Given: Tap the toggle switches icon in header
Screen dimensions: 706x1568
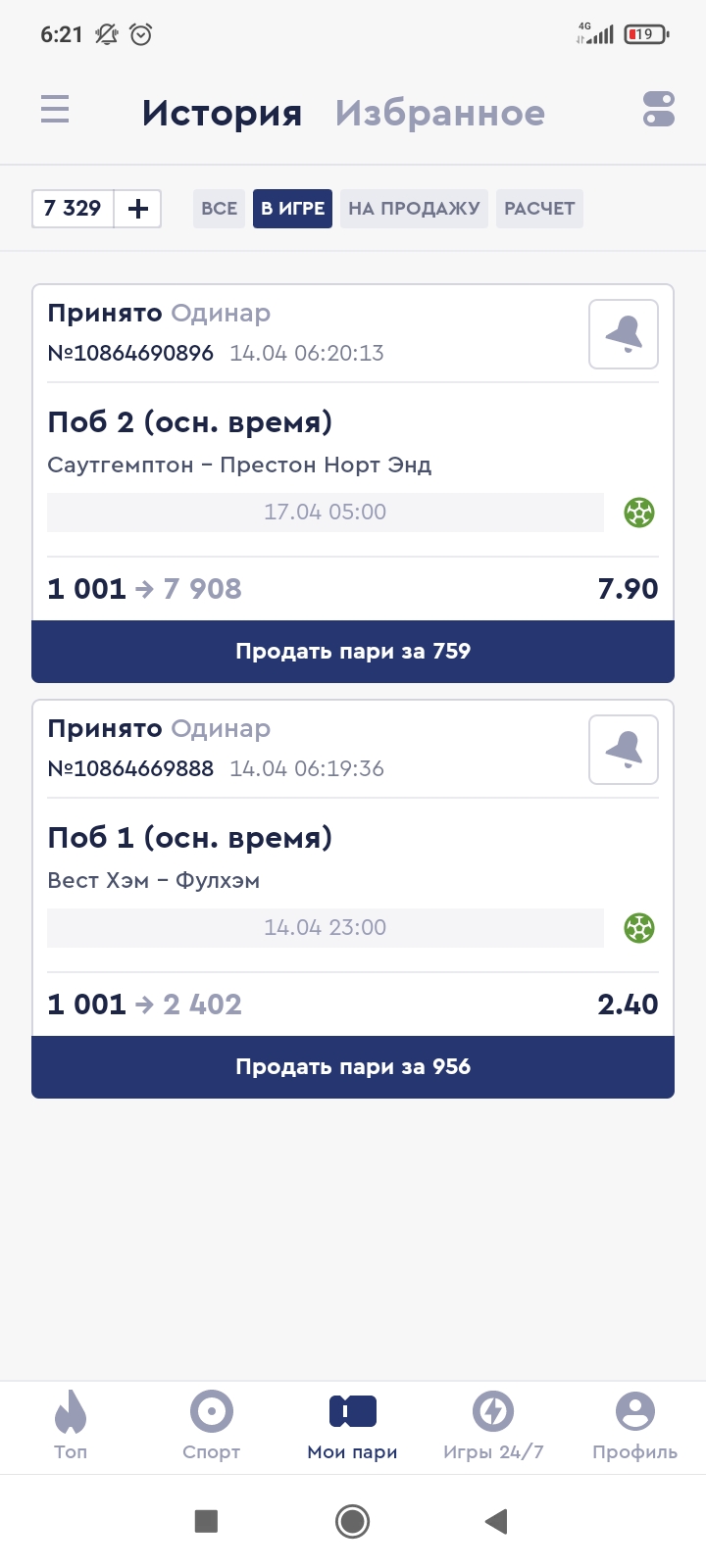Looking at the screenshot, I should [659, 109].
